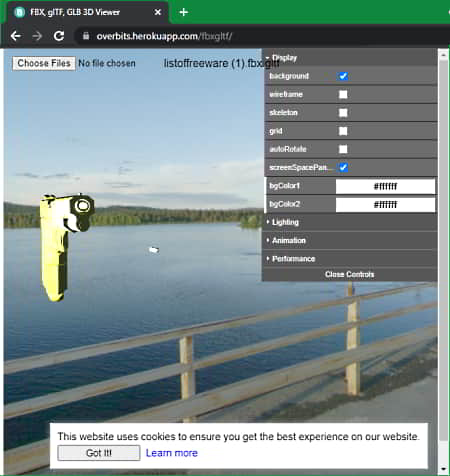
Task: Toggle the screenSpacePanning checkbox
Action: [x=343, y=167]
